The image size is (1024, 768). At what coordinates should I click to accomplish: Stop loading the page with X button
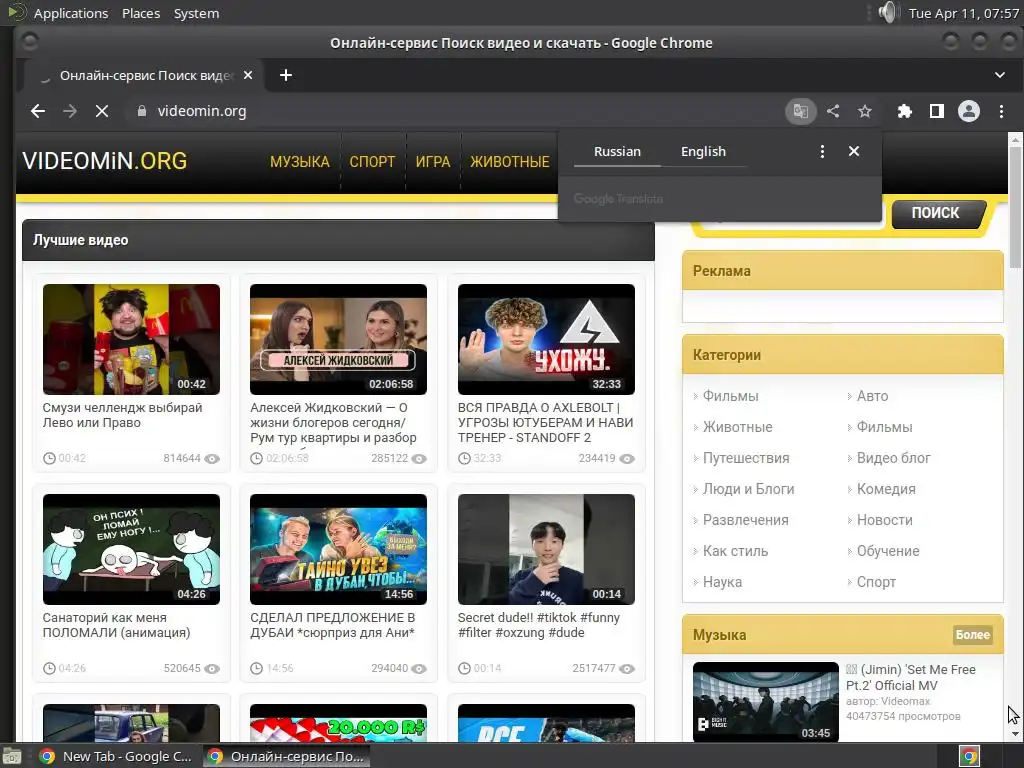coord(102,111)
